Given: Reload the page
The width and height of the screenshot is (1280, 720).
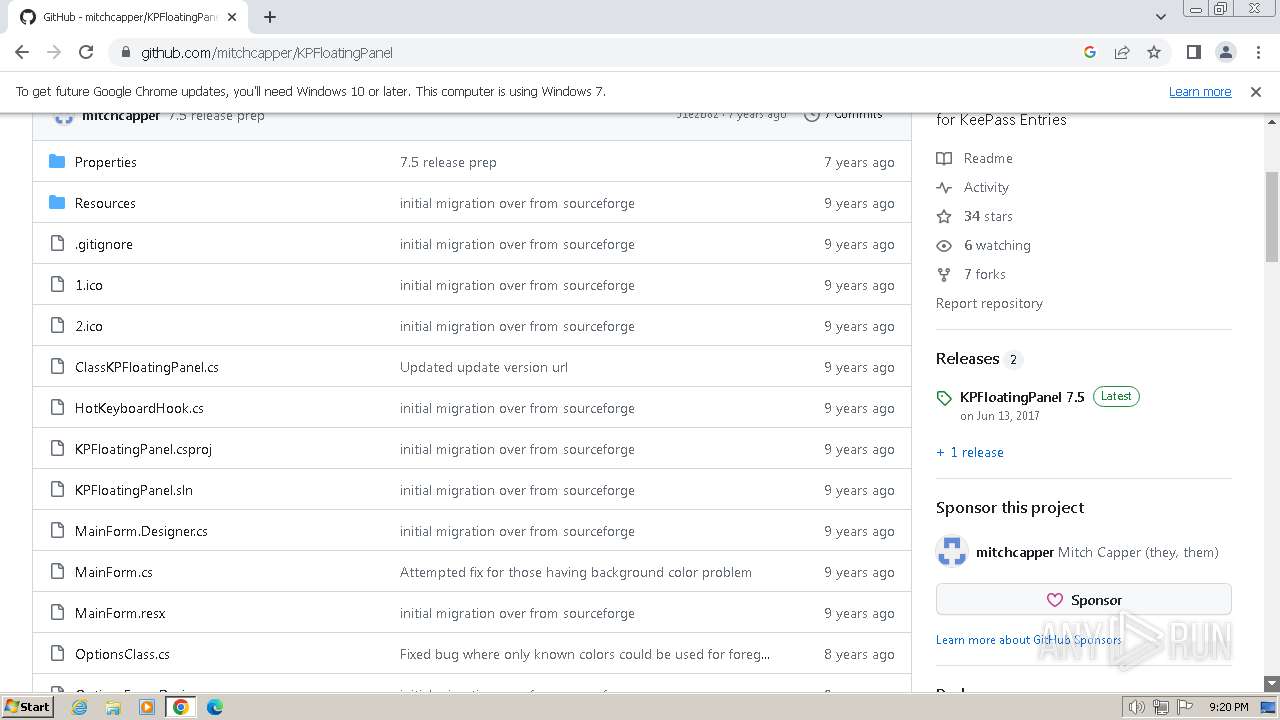Looking at the screenshot, I should tap(86, 52).
